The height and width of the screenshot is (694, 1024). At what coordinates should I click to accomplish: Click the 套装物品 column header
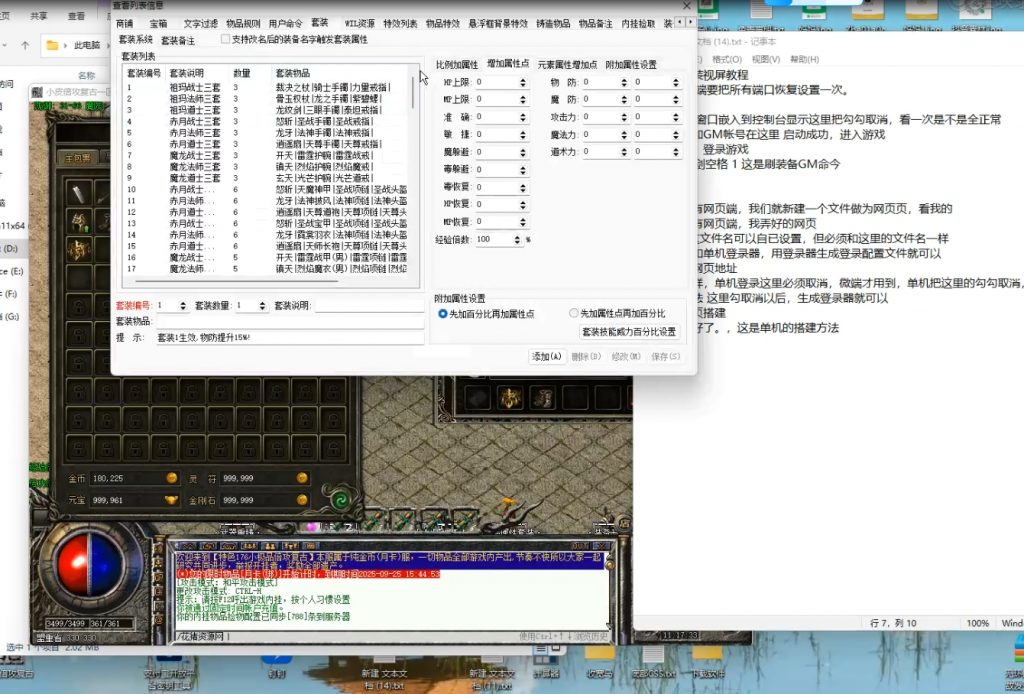click(293, 73)
